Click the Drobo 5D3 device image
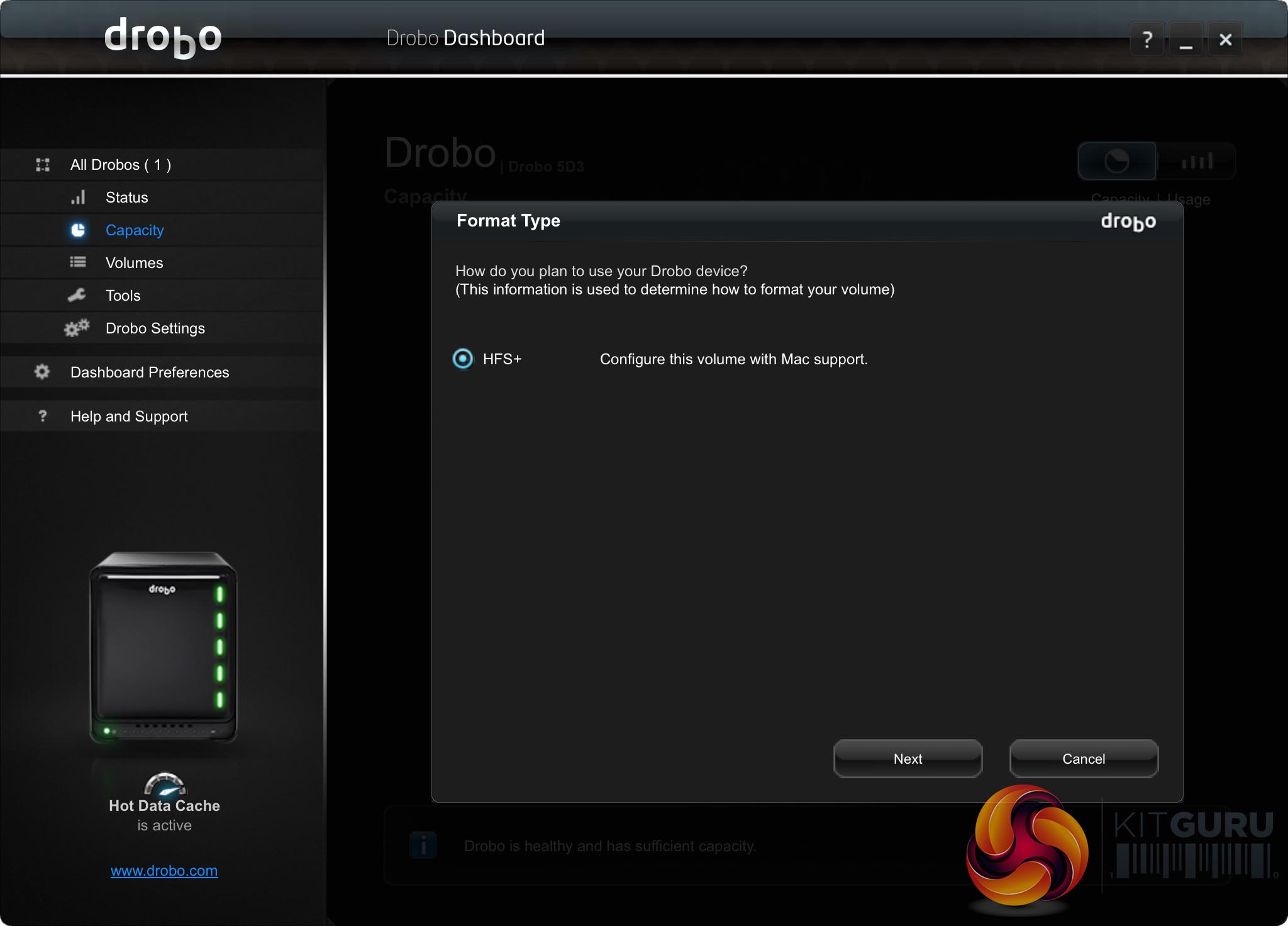The width and height of the screenshot is (1288, 926). tap(164, 647)
